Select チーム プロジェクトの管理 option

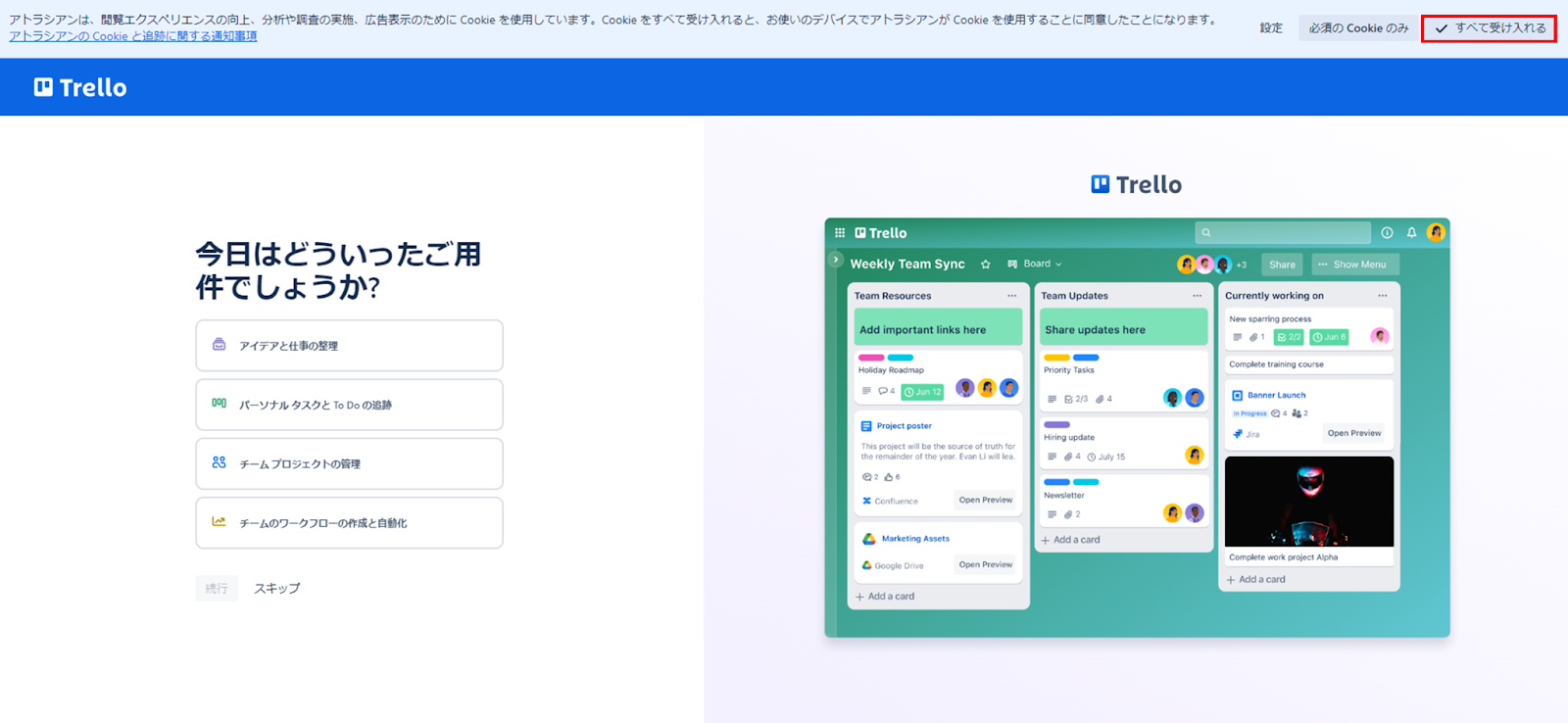pyautogui.click(x=349, y=463)
